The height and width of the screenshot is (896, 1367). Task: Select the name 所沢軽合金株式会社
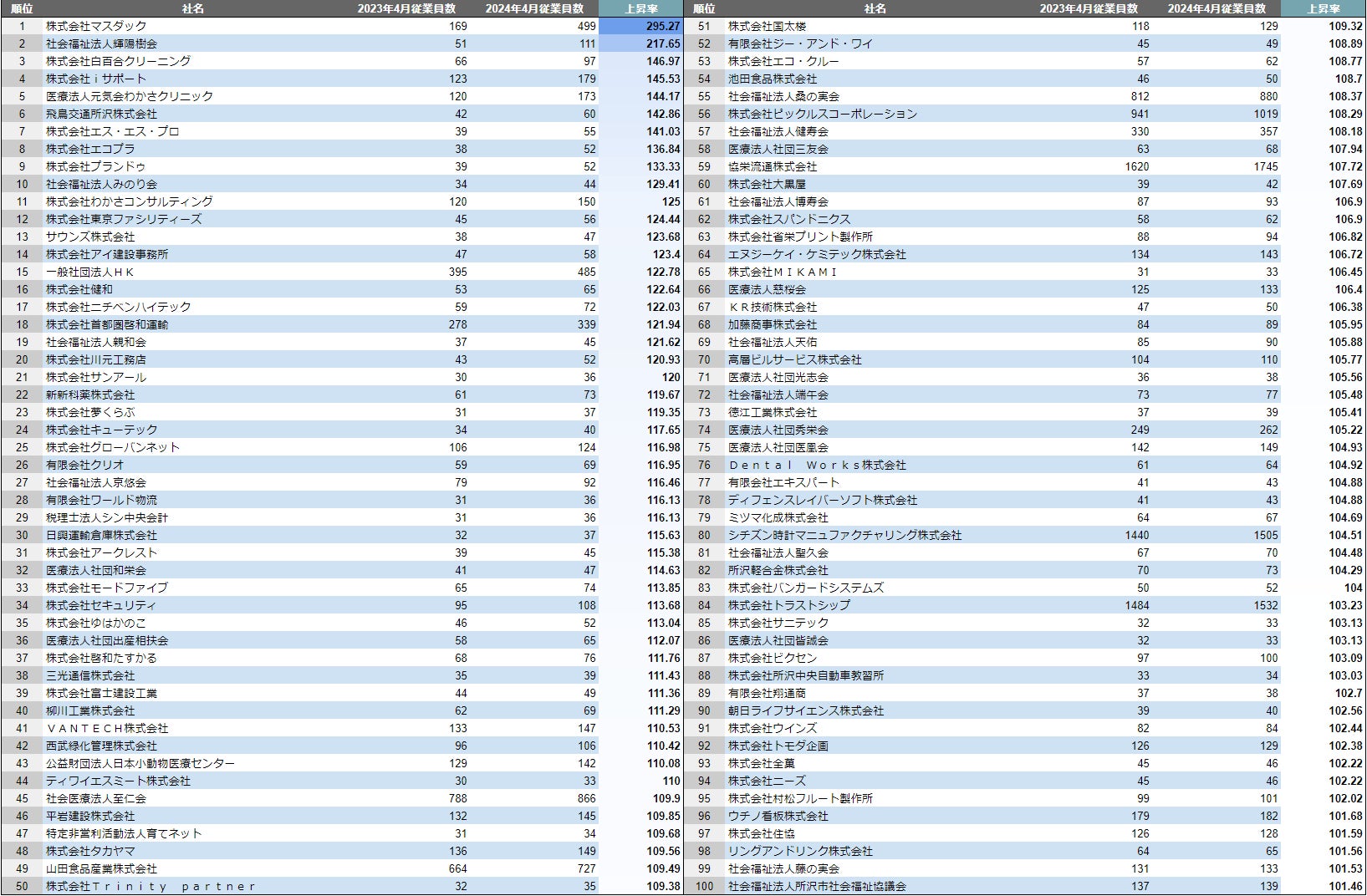(778, 570)
